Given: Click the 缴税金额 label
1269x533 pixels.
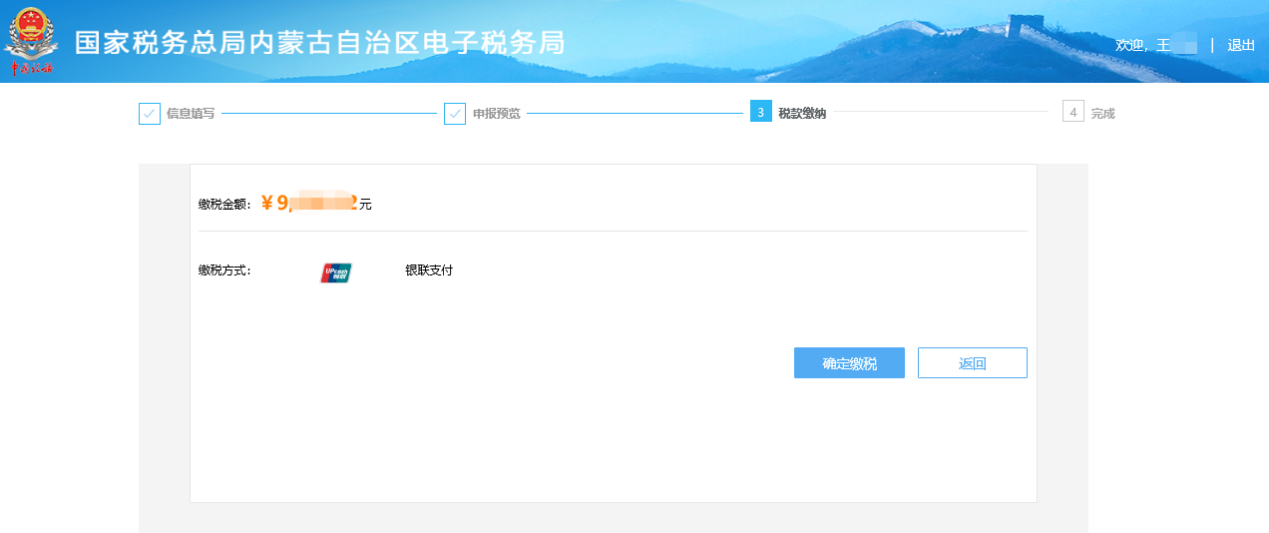Looking at the screenshot, I should pyautogui.click(x=223, y=204).
